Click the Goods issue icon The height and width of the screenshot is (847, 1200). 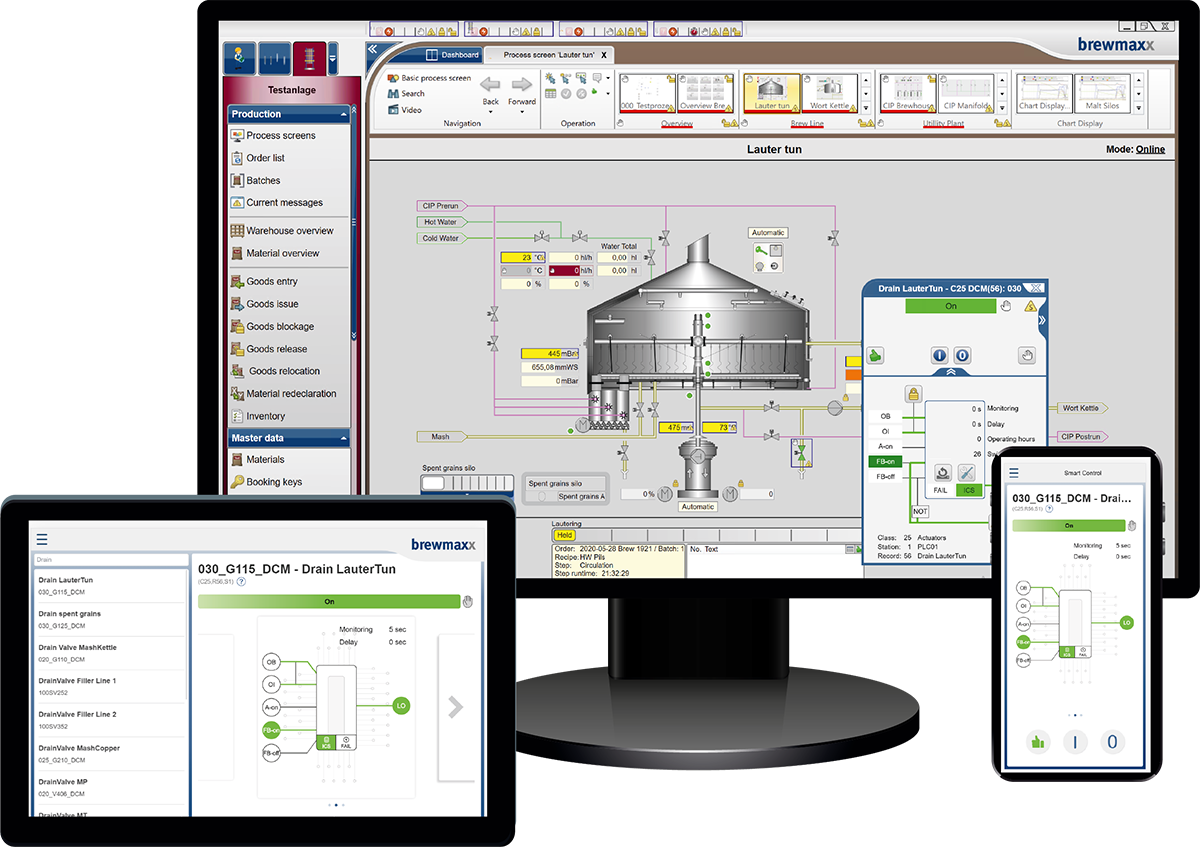pos(238,304)
